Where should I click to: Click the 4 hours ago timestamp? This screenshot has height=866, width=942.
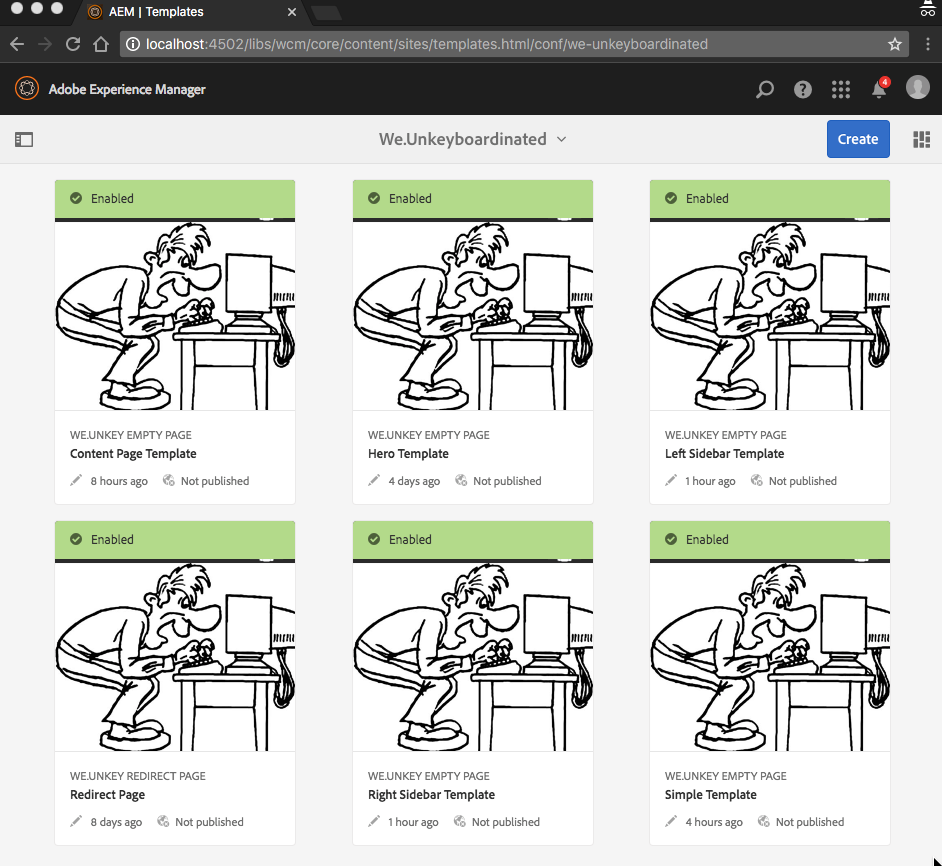point(714,822)
